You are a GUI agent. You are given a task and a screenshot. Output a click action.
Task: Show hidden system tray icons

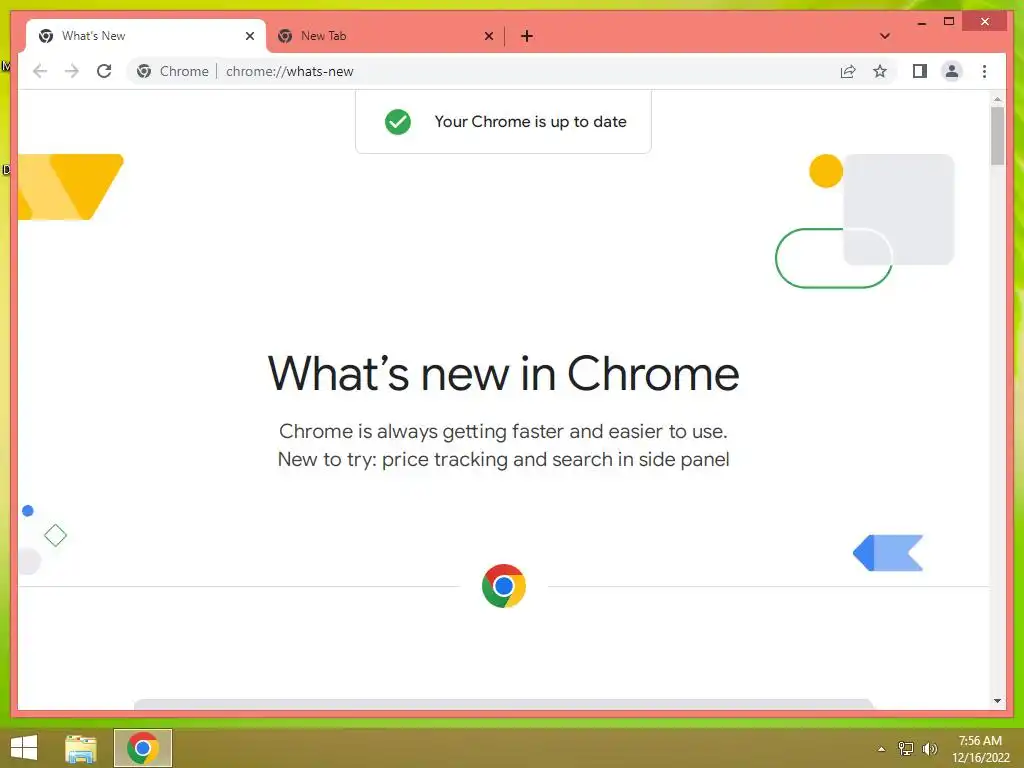click(881, 749)
